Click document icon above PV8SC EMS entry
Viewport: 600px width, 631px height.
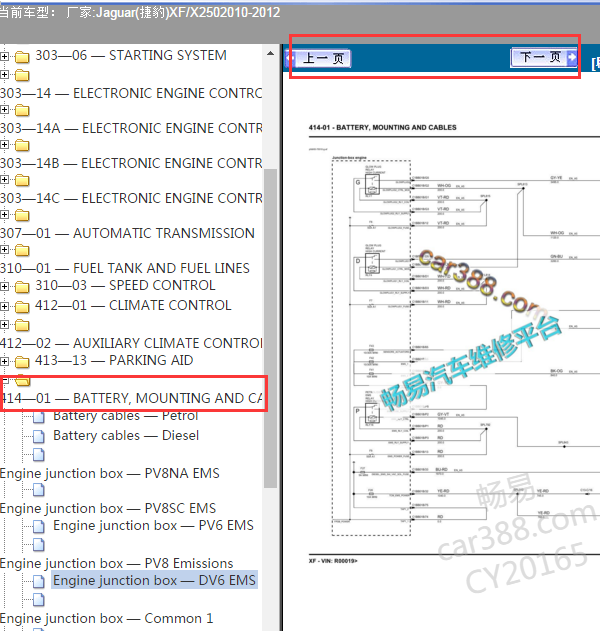click(39, 490)
